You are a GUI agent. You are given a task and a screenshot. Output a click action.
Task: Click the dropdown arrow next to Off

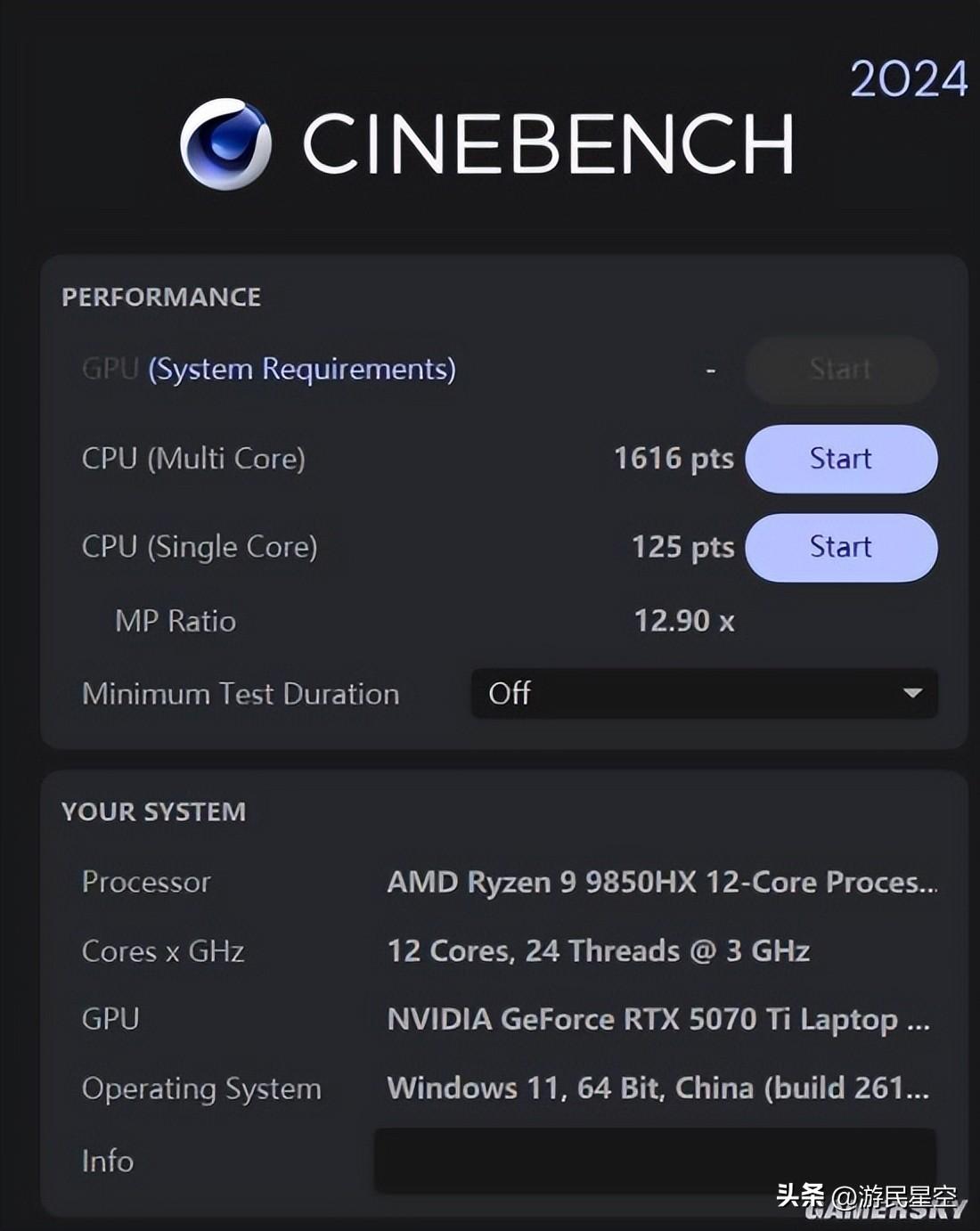pos(912,693)
